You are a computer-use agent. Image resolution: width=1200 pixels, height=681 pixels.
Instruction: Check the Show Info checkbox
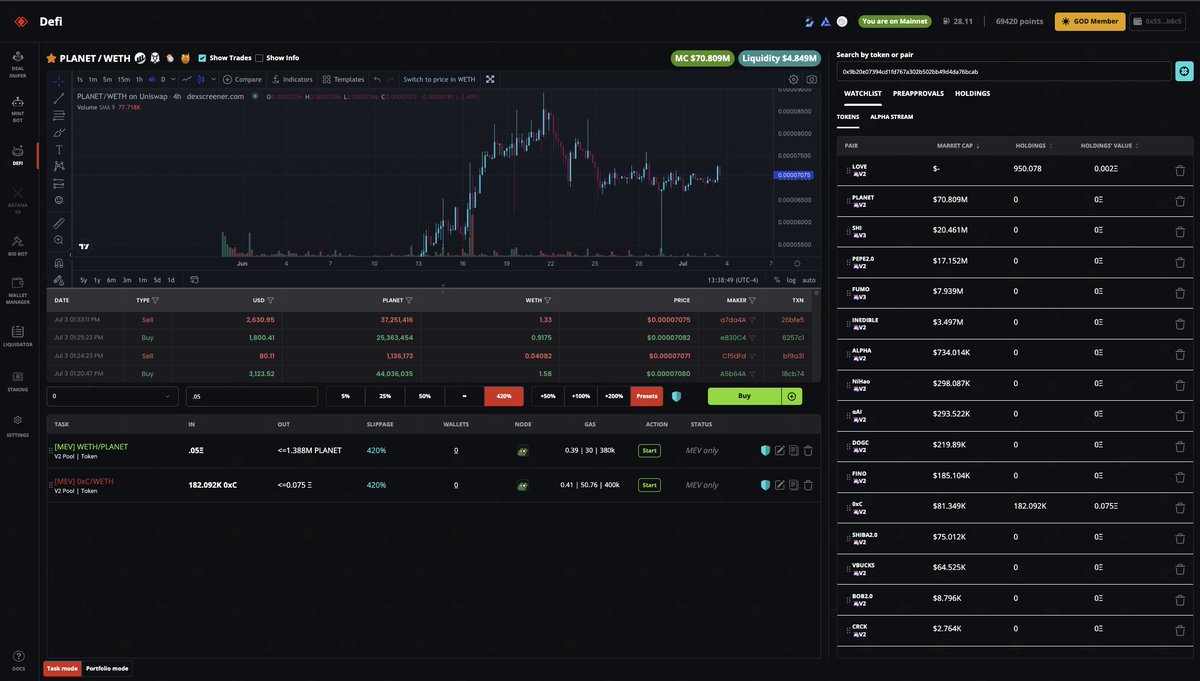(x=259, y=58)
